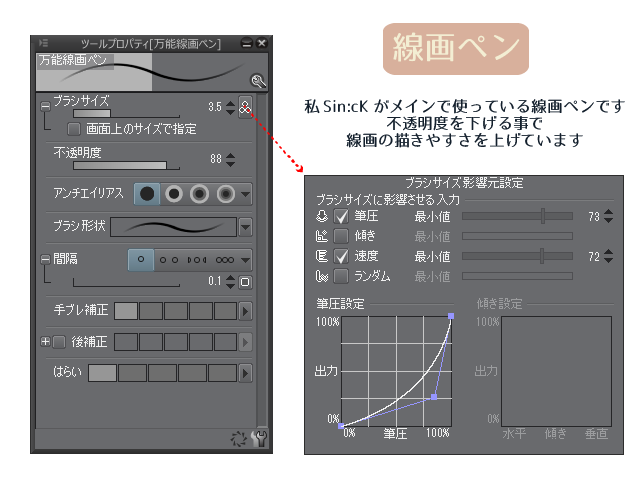Minimize the tool property palette
This screenshot has height=480, width=640.
[x=247, y=43]
